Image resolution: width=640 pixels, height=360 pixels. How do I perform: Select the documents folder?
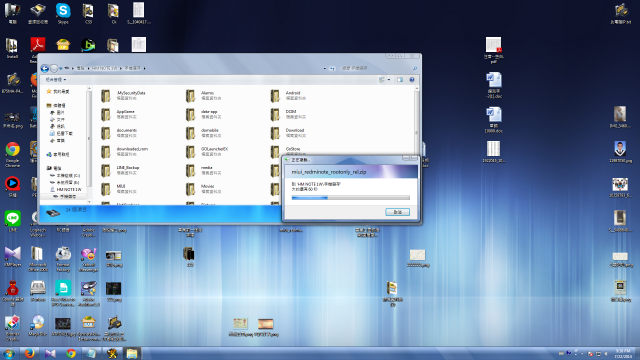(120, 133)
